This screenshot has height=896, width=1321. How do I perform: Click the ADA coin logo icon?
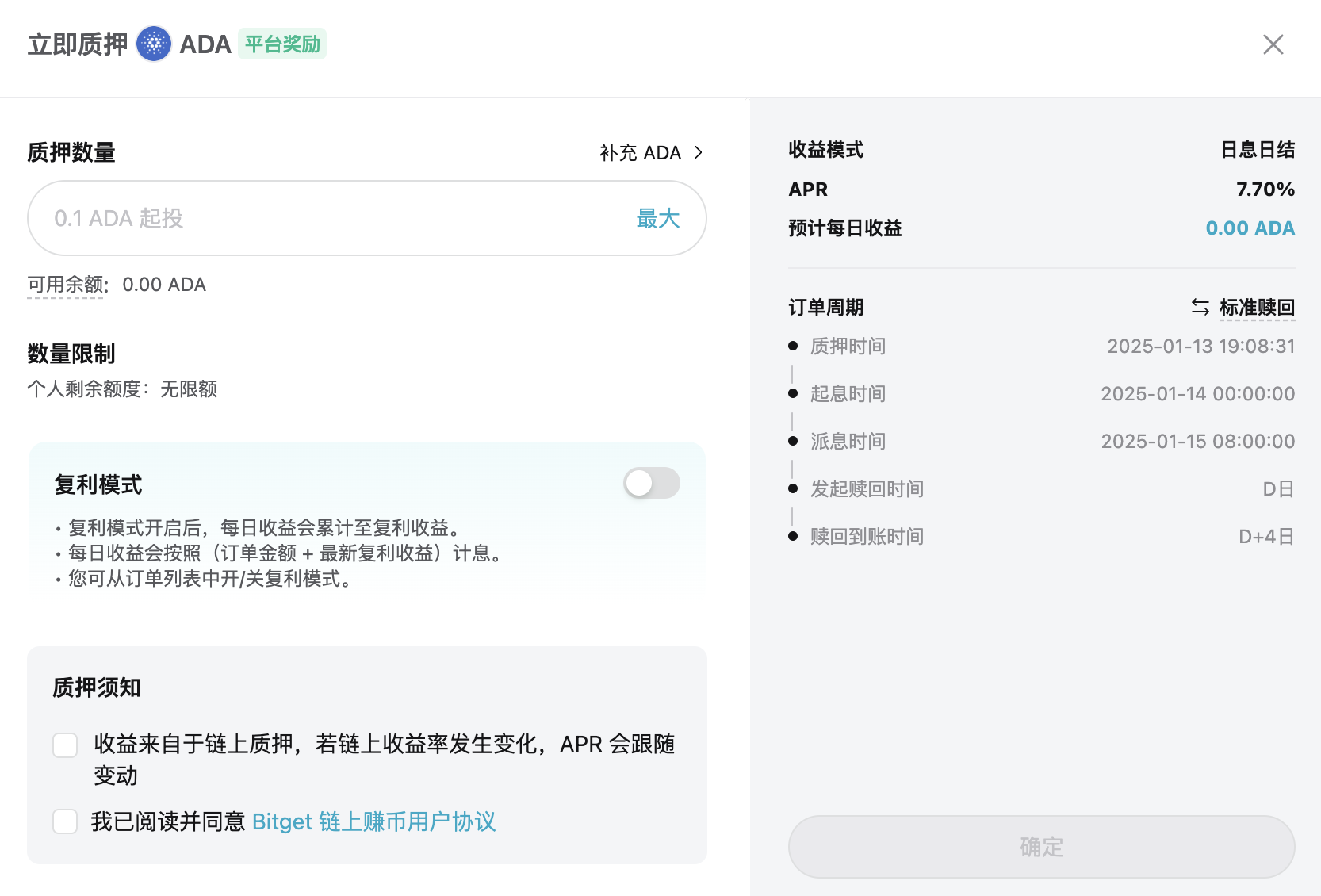154,44
